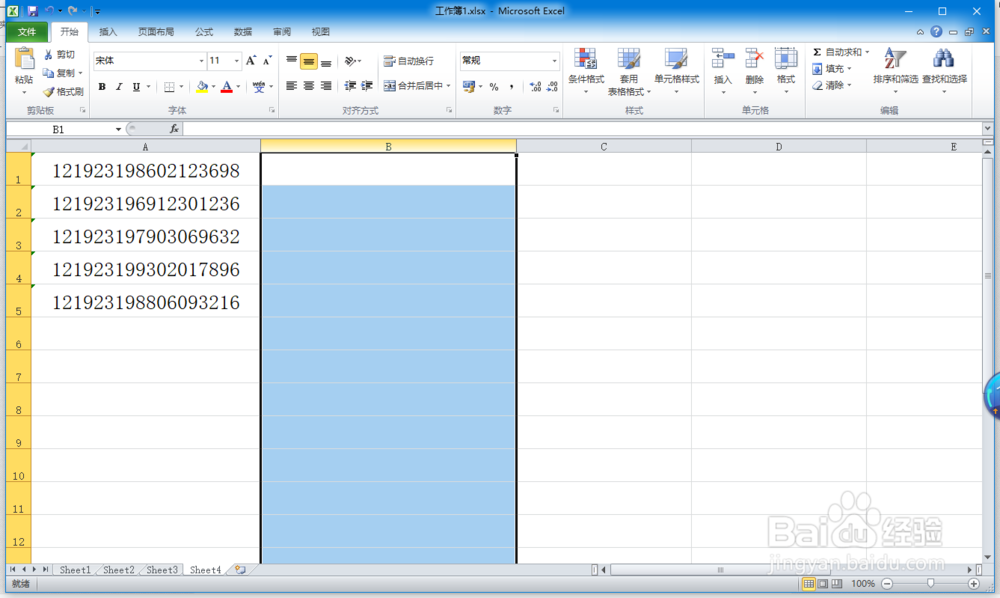Switch to View (视图) tab
Viewport: 1000px width, 598px height.
(320, 32)
